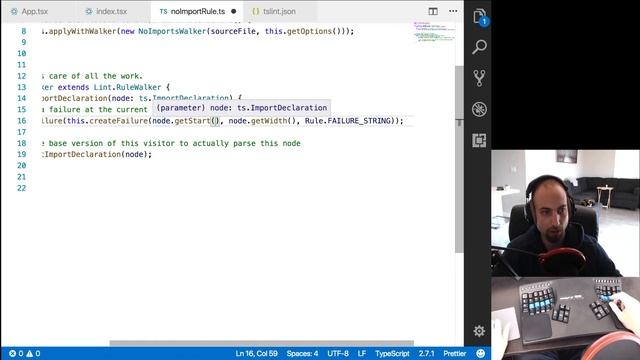Click the parameter hover tooltip 'node: ts.ImportDeclaration'
Screen dimensions: 640x360
point(242,108)
